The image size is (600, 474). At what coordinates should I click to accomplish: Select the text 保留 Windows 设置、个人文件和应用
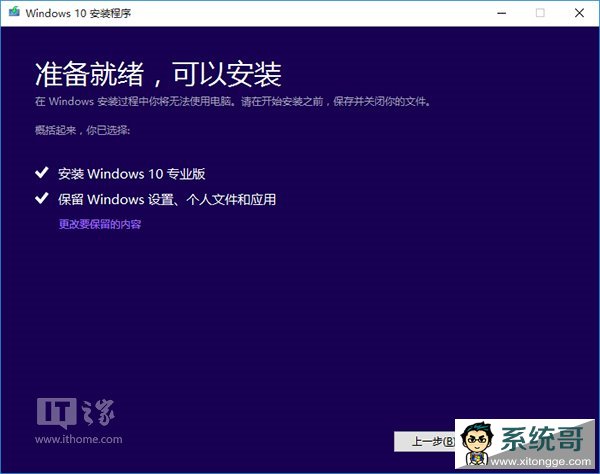coord(167,199)
